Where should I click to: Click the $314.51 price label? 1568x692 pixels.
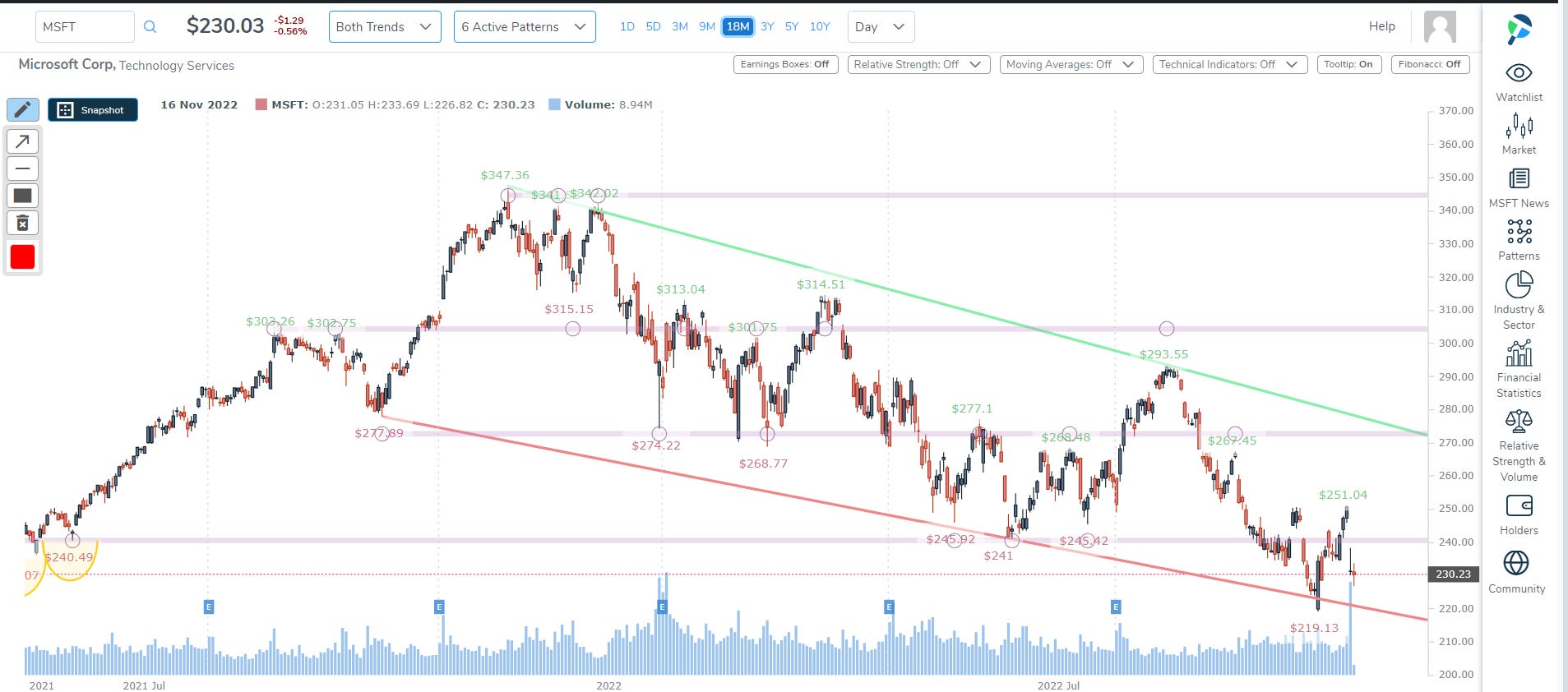click(821, 284)
